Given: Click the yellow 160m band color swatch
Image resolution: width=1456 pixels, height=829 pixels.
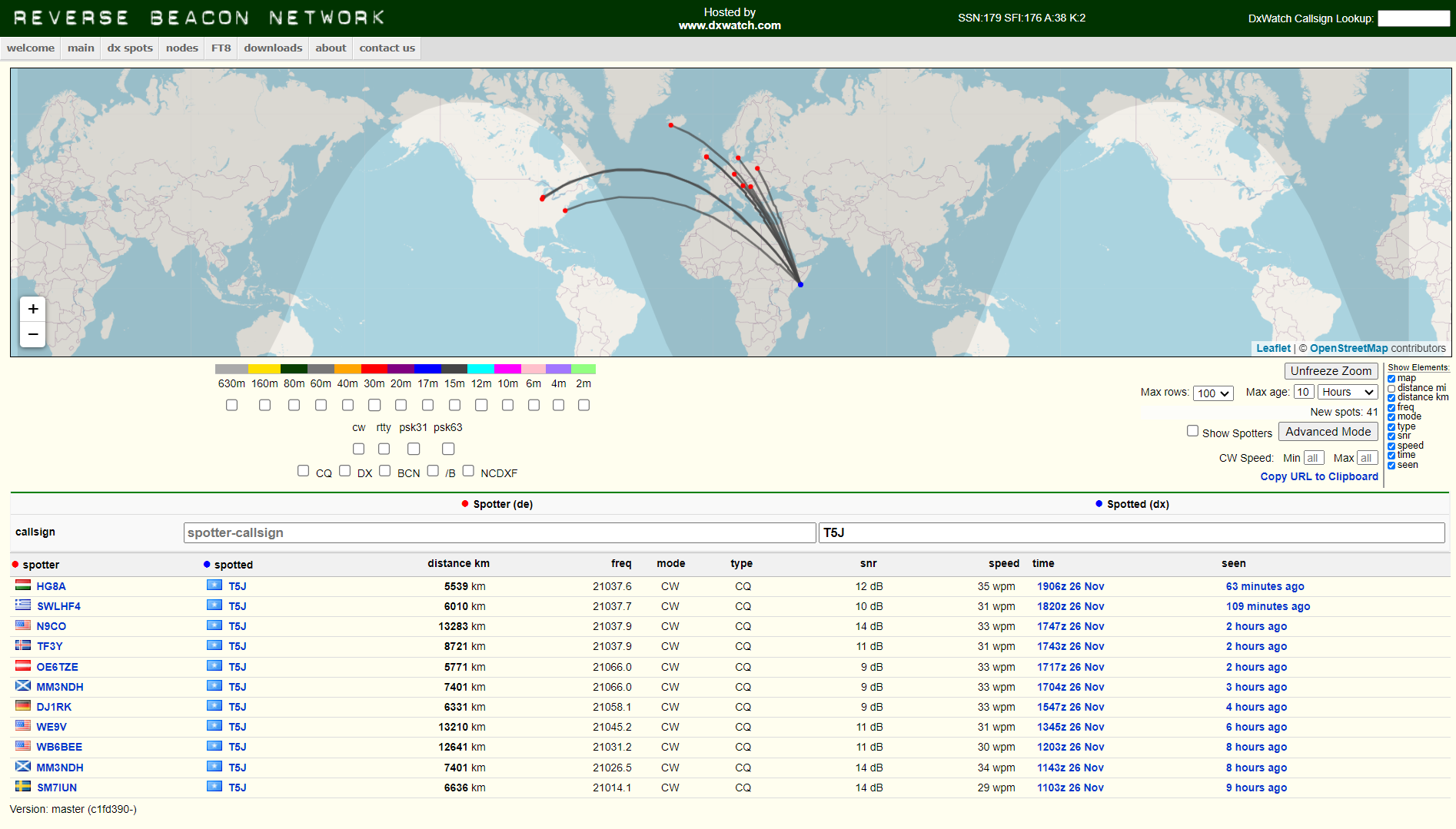Looking at the screenshot, I should pyautogui.click(x=264, y=369).
